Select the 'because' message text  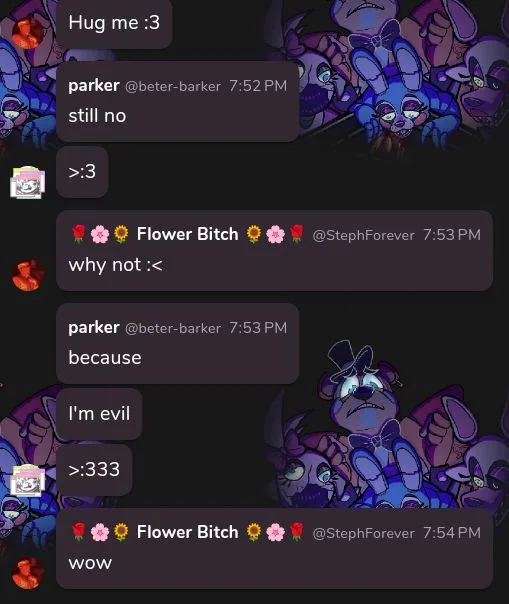click(x=105, y=358)
